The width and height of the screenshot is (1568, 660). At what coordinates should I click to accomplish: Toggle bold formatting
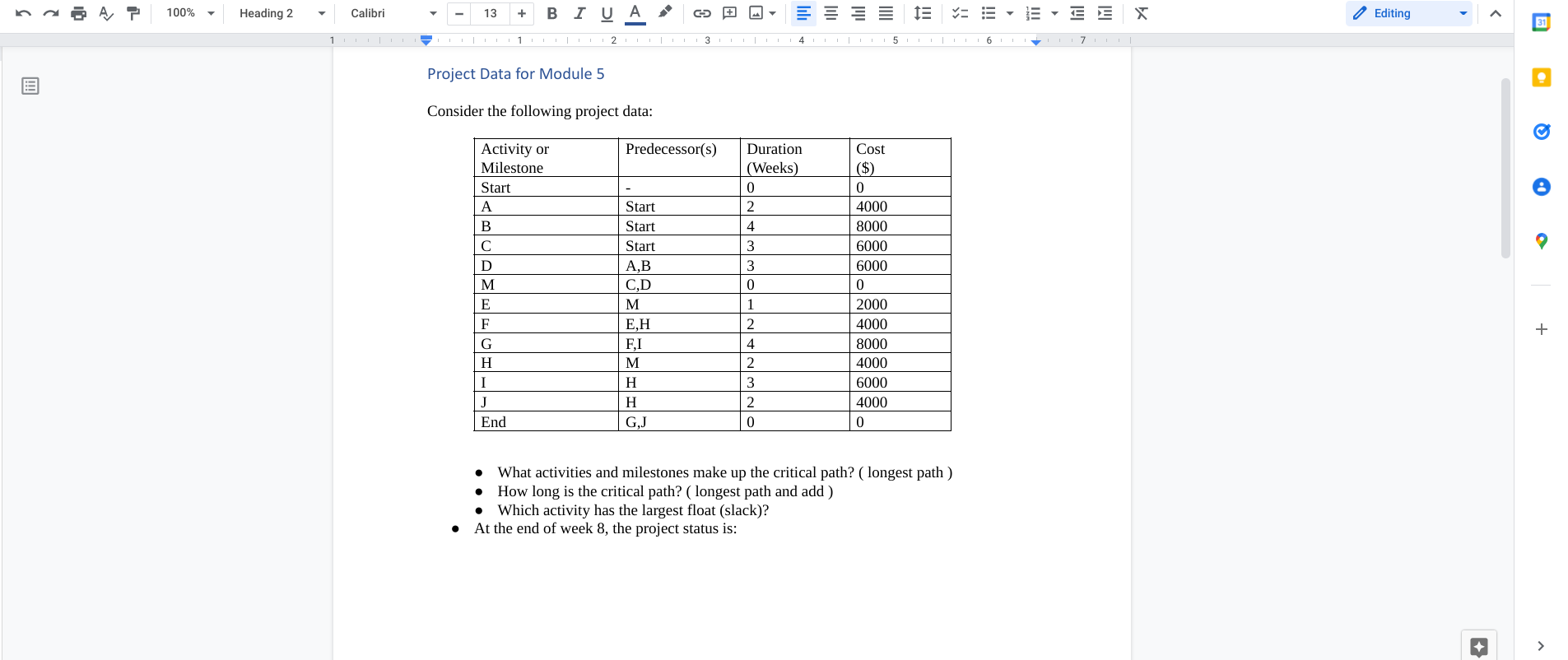pyautogui.click(x=552, y=13)
